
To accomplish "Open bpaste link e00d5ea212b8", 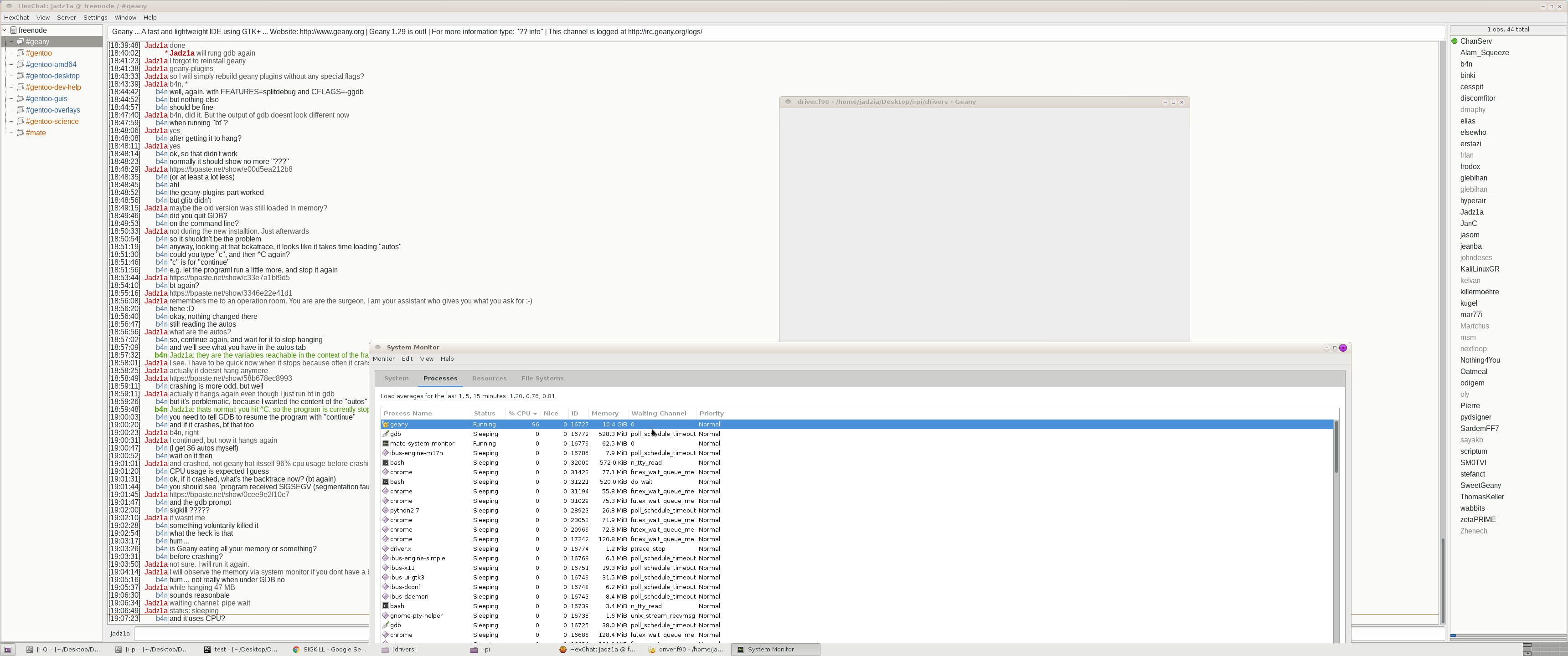I will pyautogui.click(x=231, y=169).
